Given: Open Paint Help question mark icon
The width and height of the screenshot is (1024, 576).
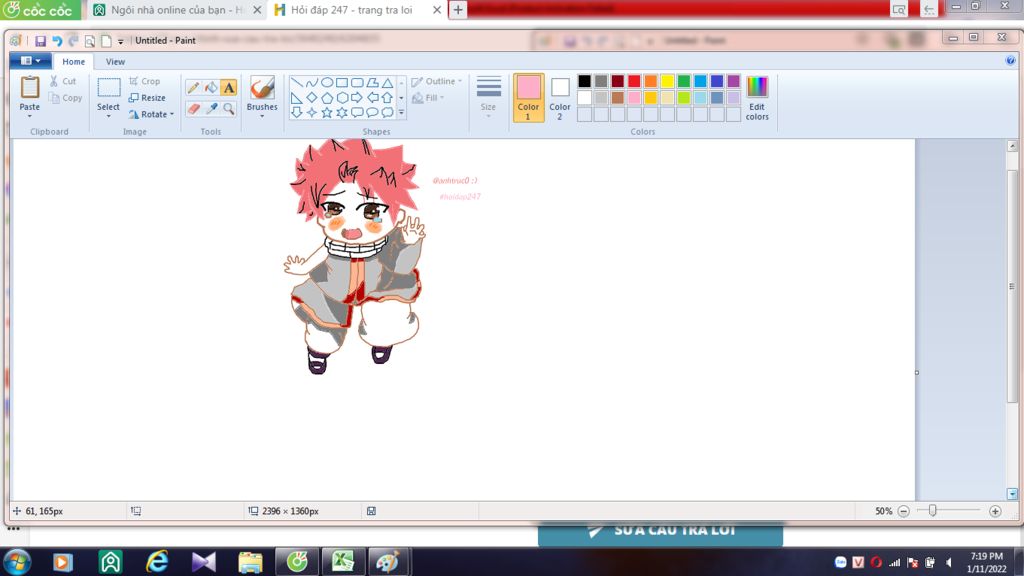Looking at the screenshot, I should tap(1010, 61).
